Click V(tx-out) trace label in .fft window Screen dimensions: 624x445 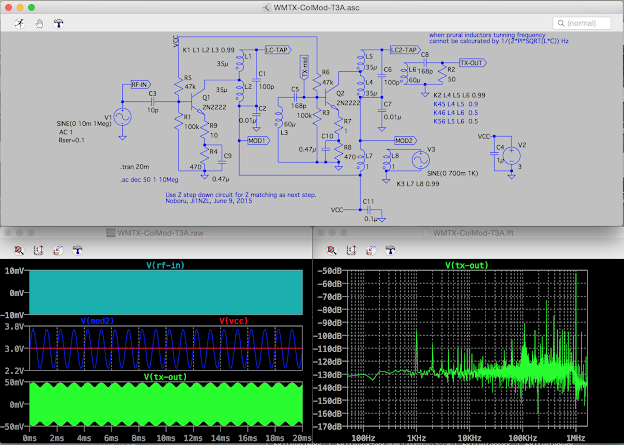(x=466, y=265)
